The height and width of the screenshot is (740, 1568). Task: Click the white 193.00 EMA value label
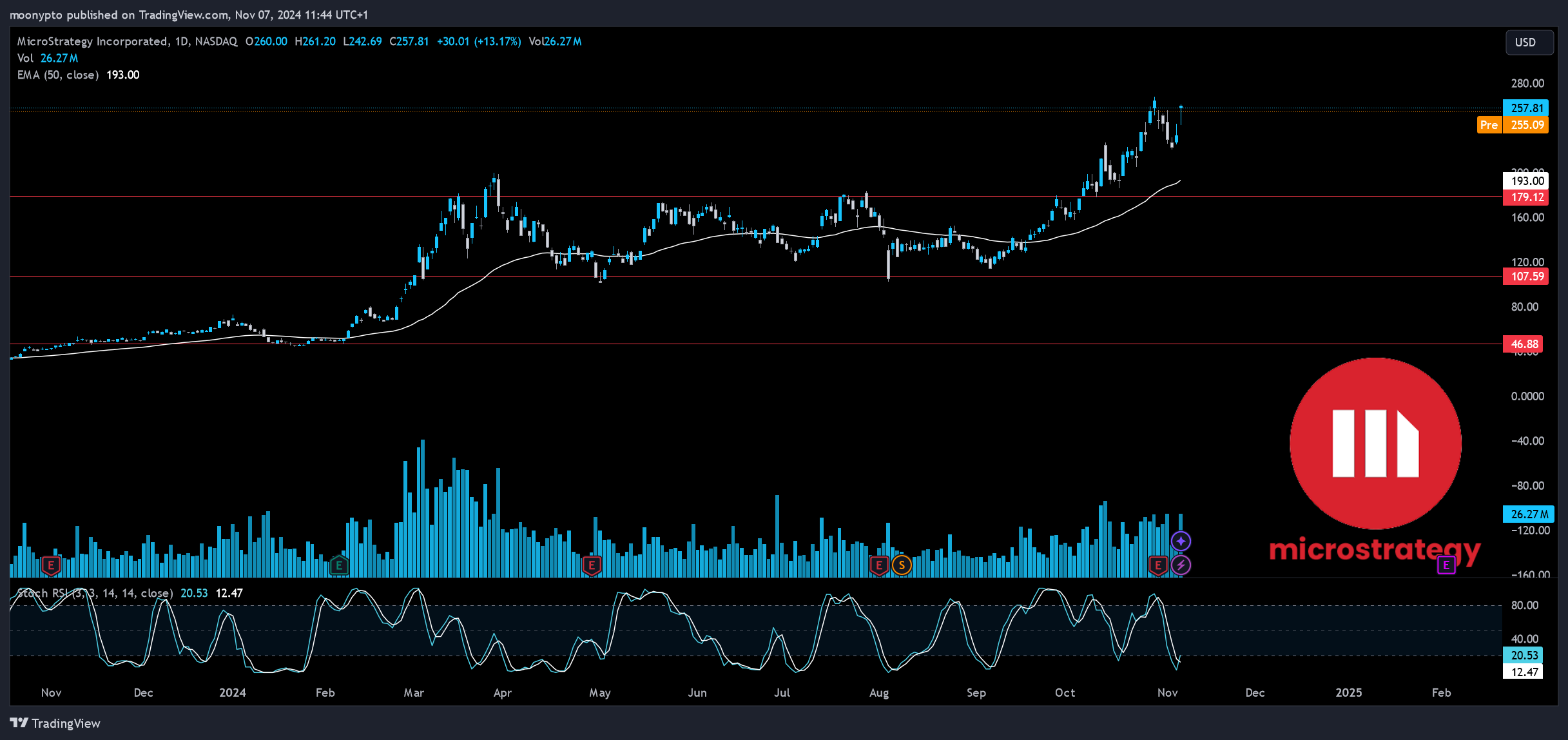click(1527, 181)
